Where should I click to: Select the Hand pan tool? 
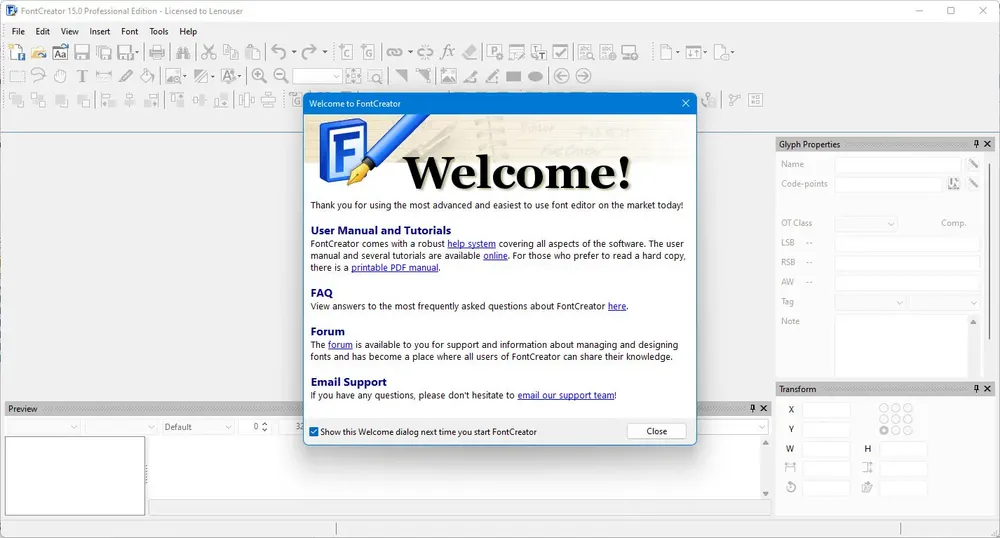click(60, 76)
